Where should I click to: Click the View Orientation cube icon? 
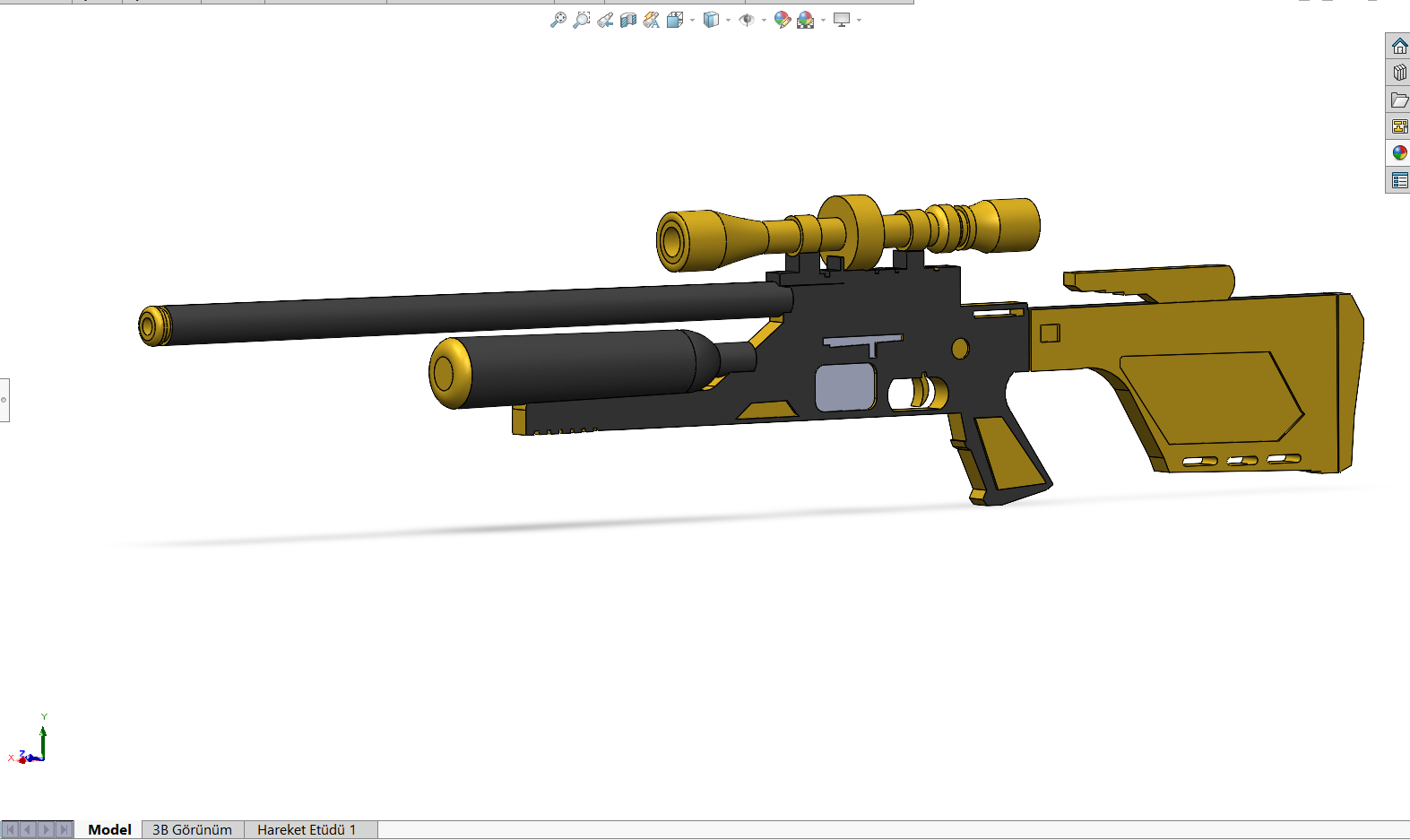tap(675, 20)
